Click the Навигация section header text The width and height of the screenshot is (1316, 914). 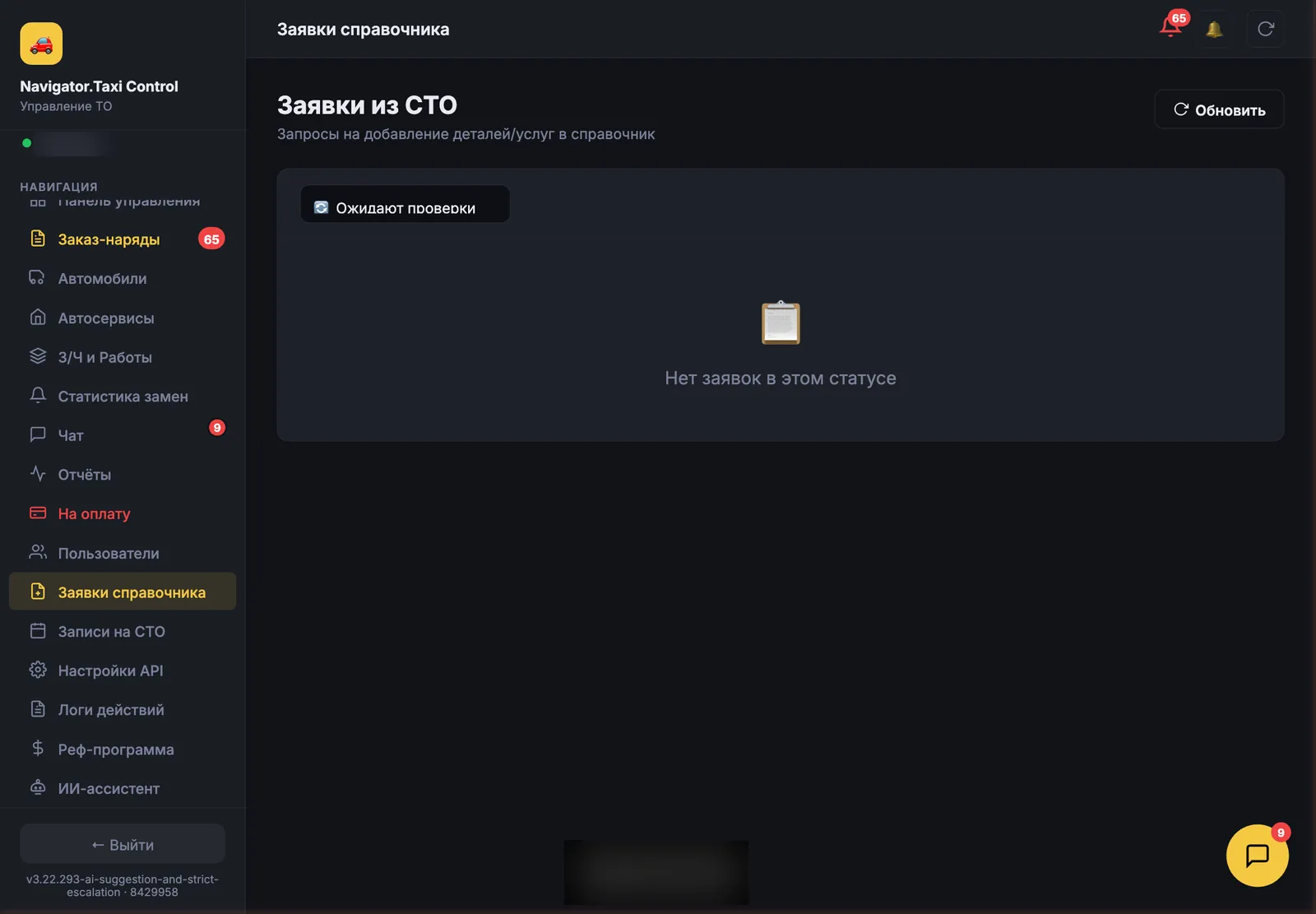(58, 187)
